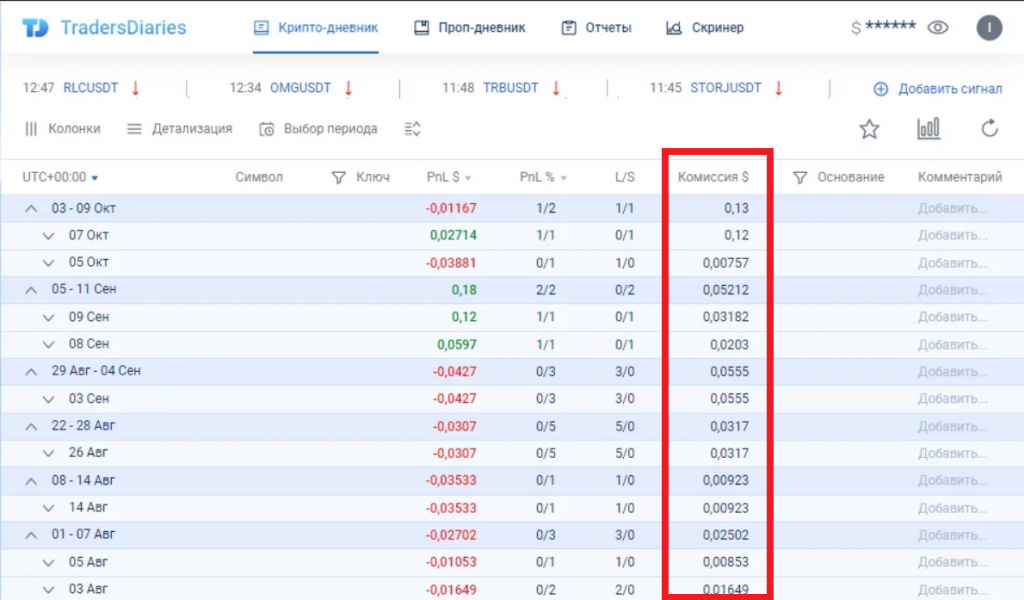Open the bar chart statistics icon
The image size is (1024, 600).
pyautogui.click(x=928, y=129)
